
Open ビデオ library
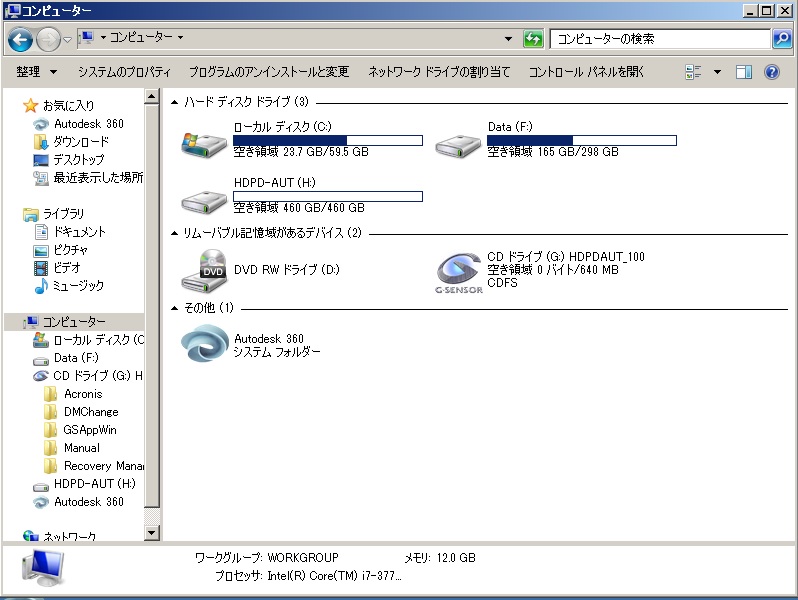tap(57, 268)
